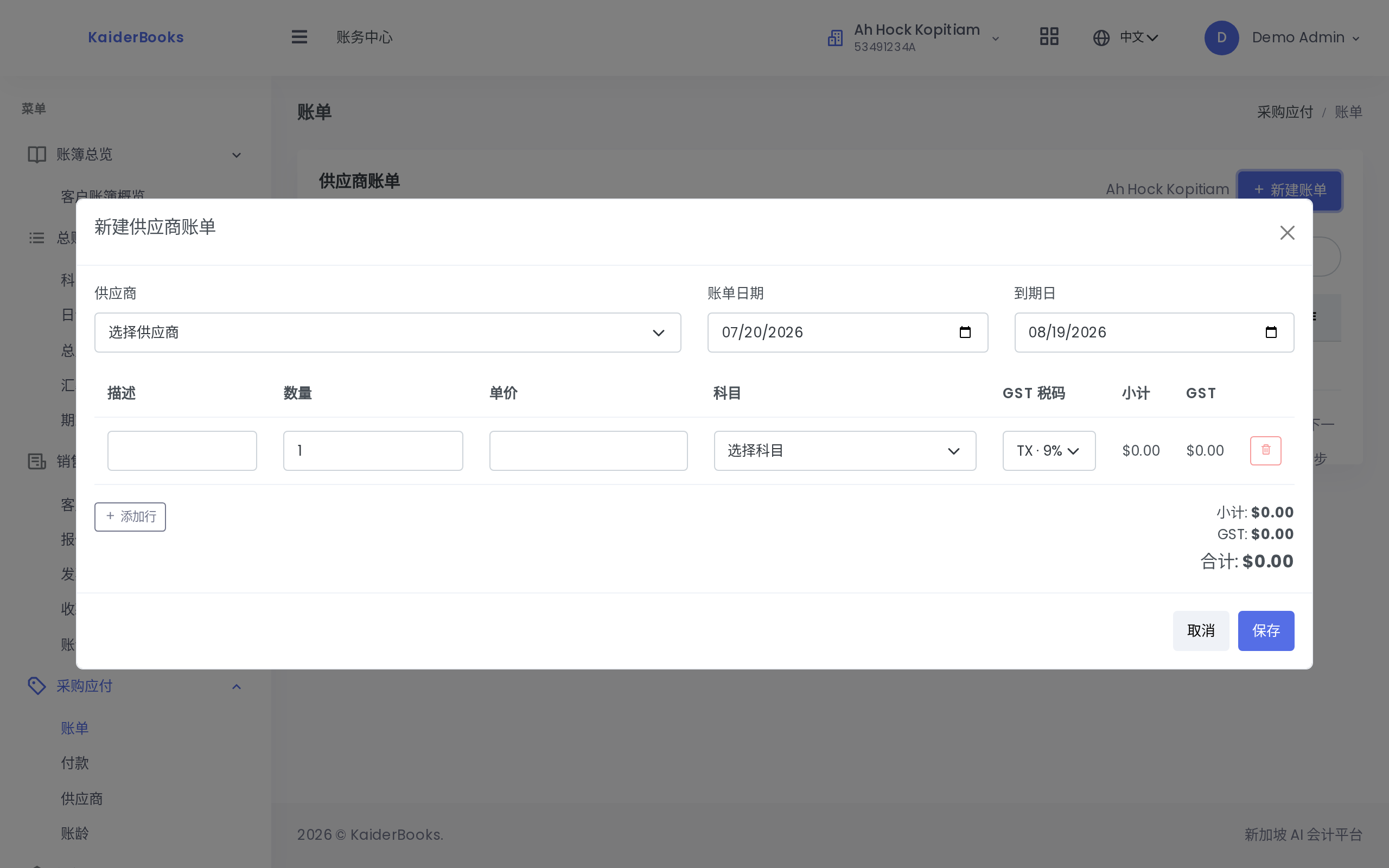Open the apps grid icon

click(1049, 37)
